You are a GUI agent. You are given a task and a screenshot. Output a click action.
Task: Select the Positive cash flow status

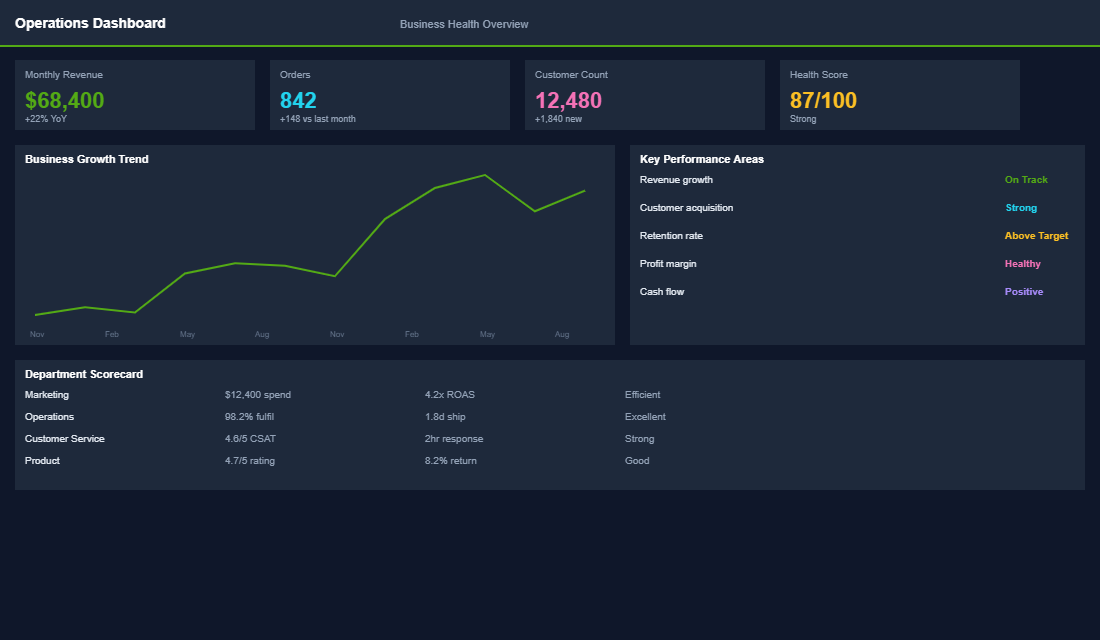(1023, 291)
